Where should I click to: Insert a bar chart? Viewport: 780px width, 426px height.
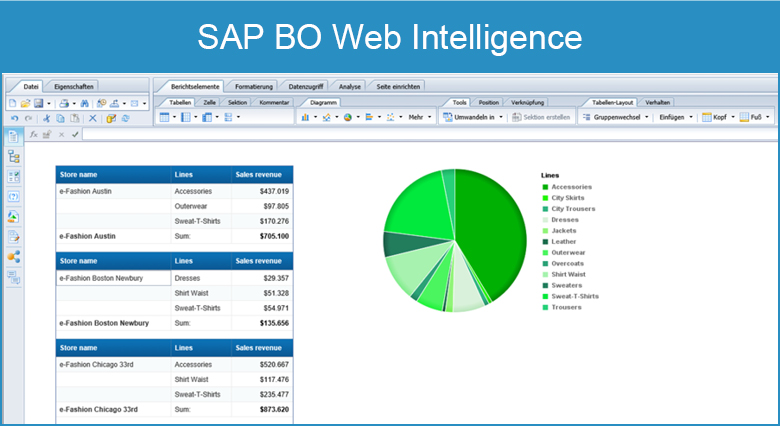coord(369,117)
